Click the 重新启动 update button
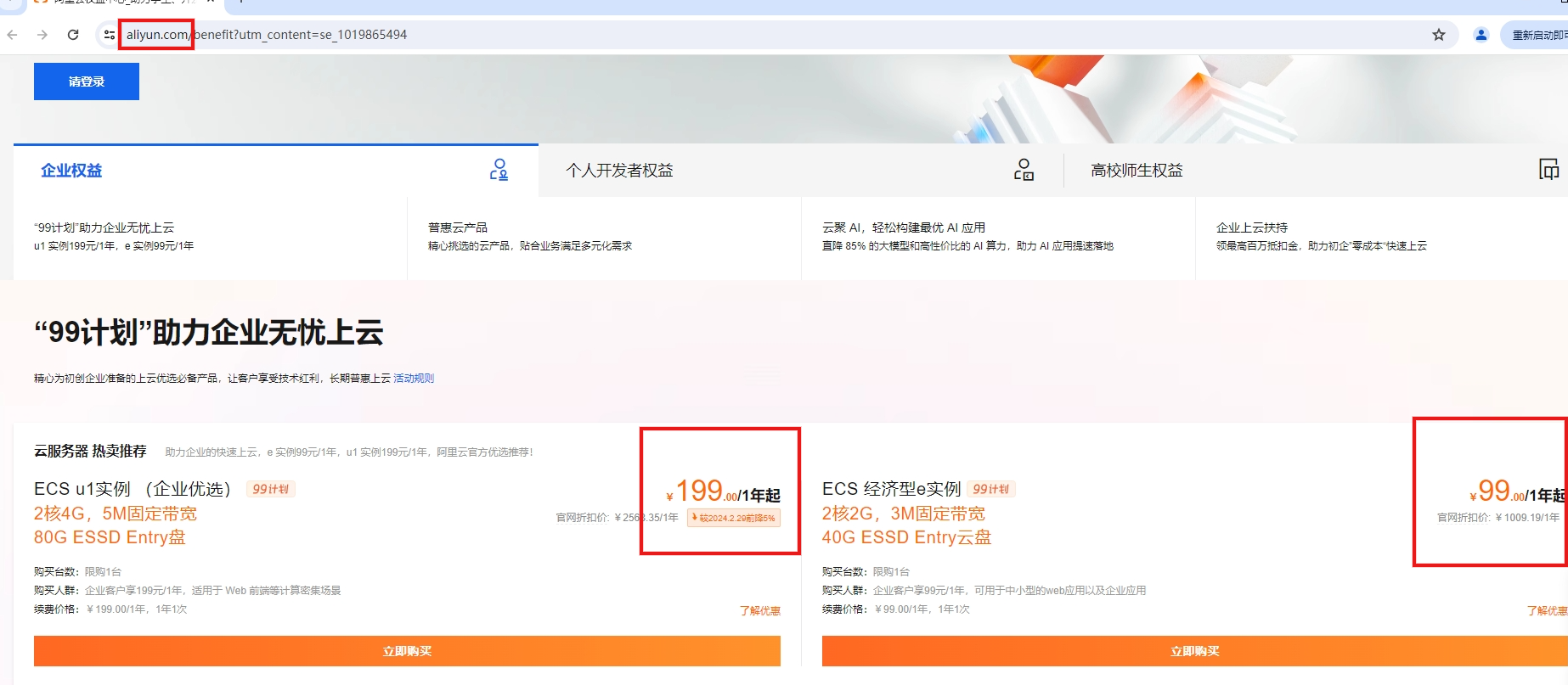 (x=1536, y=35)
